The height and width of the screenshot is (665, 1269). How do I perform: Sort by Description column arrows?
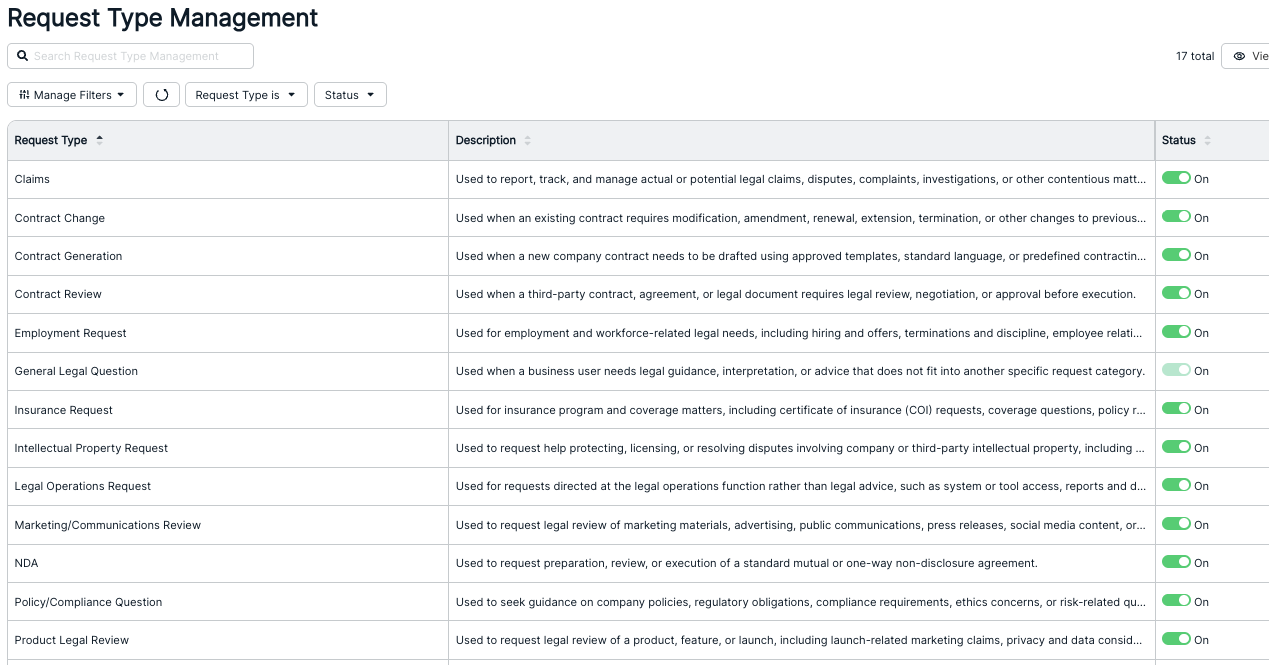[x=528, y=141]
